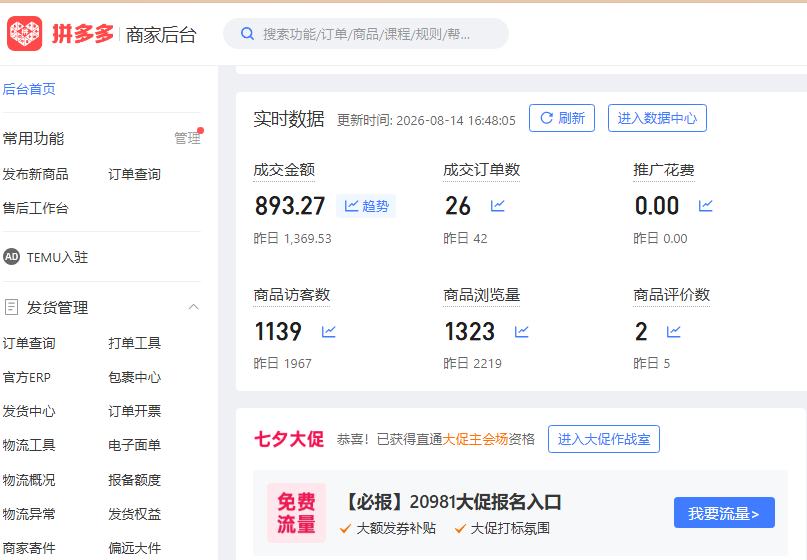Open 偏远大件

pyautogui.click(x=134, y=548)
